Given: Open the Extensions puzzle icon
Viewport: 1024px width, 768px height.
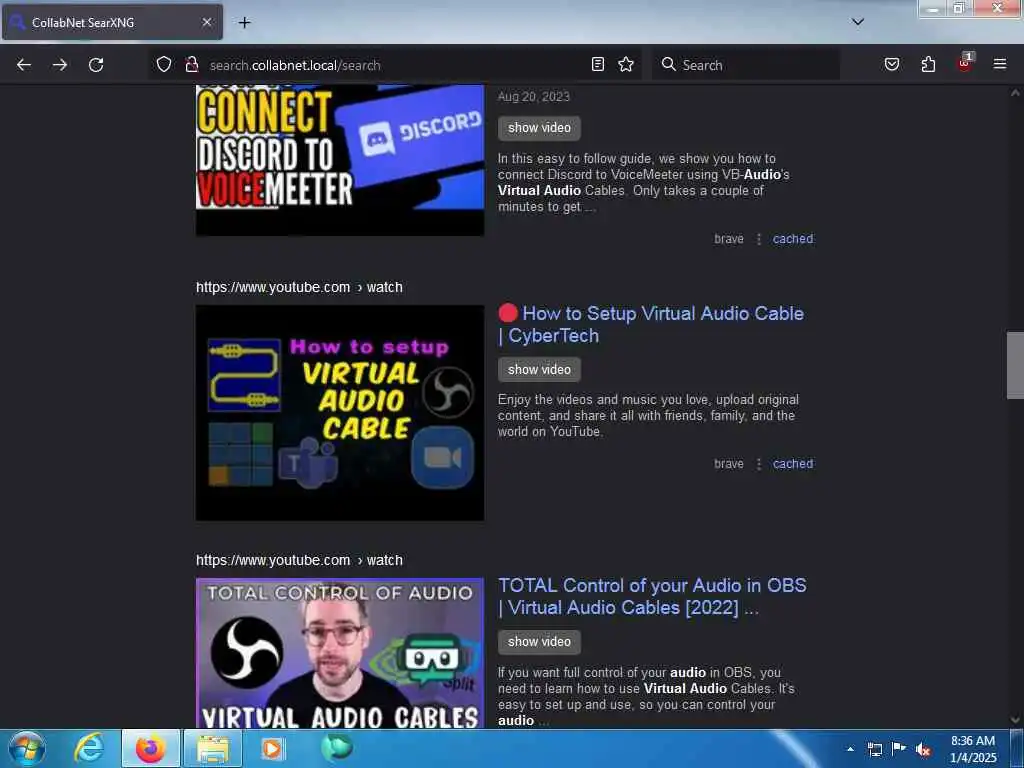Looking at the screenshot, I should pyautogui.click(x=928, y=64).
